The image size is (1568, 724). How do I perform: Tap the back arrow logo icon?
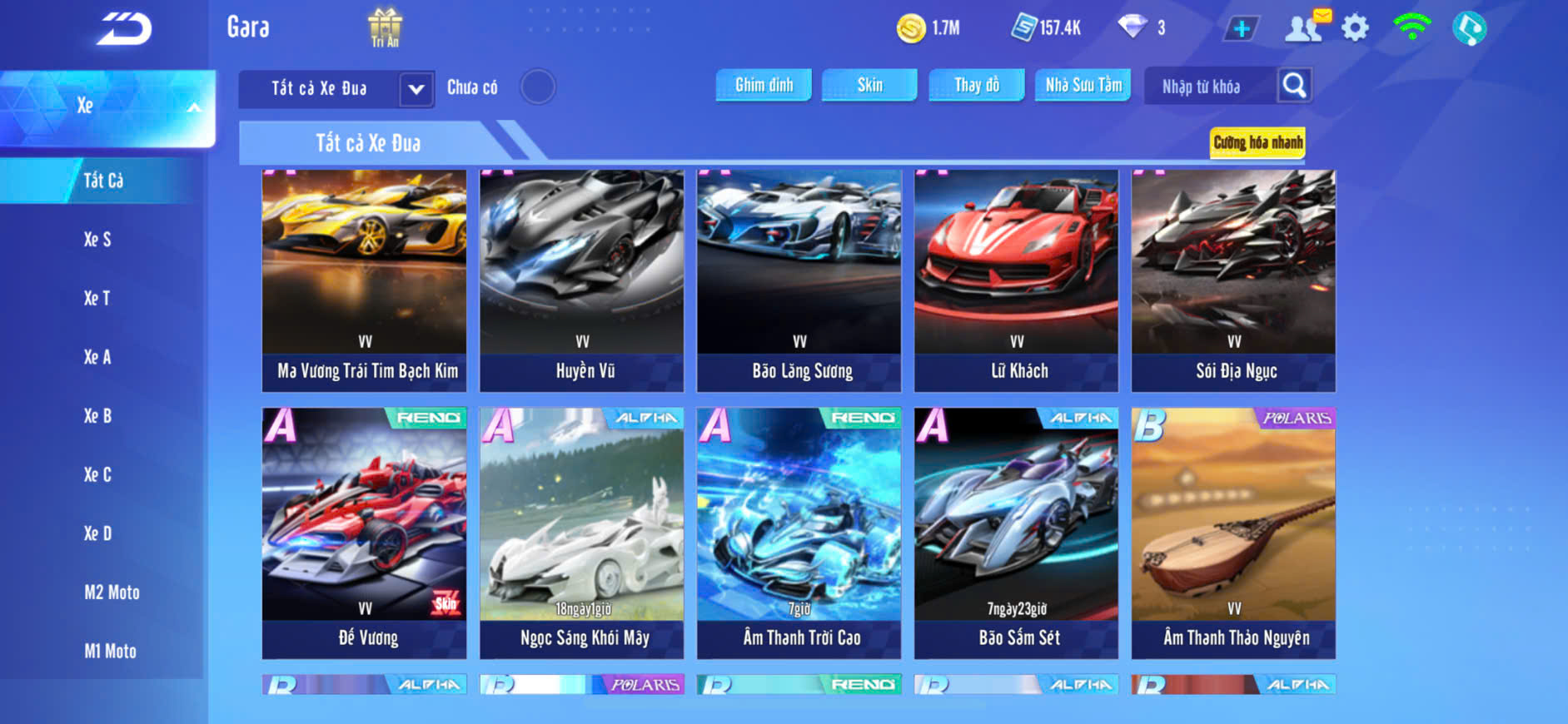coord(124,29)
